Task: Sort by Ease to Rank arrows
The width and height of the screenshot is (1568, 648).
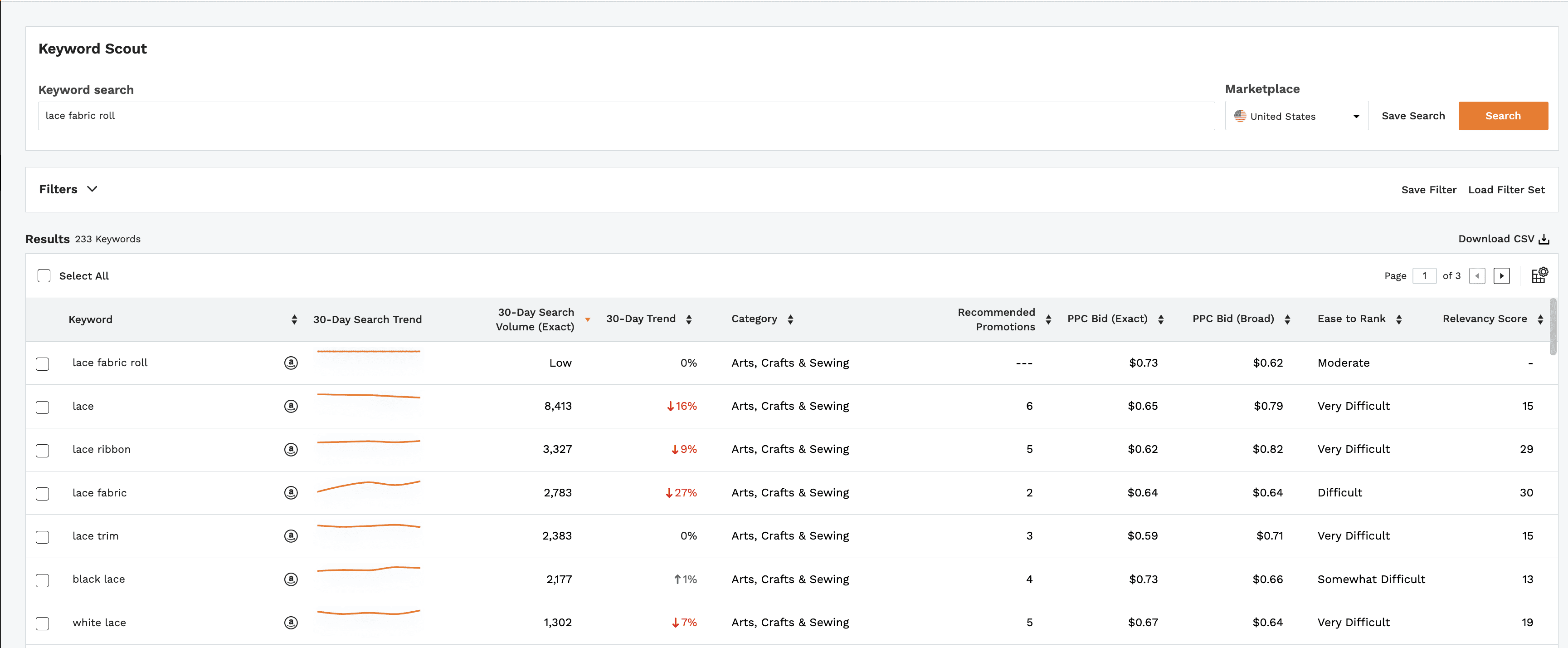Action: pos(1399,319)
